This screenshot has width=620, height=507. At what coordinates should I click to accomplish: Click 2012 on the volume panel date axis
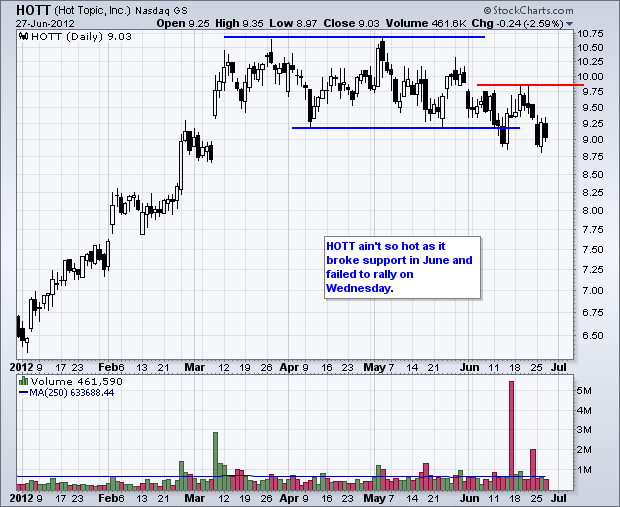point(21,498)
